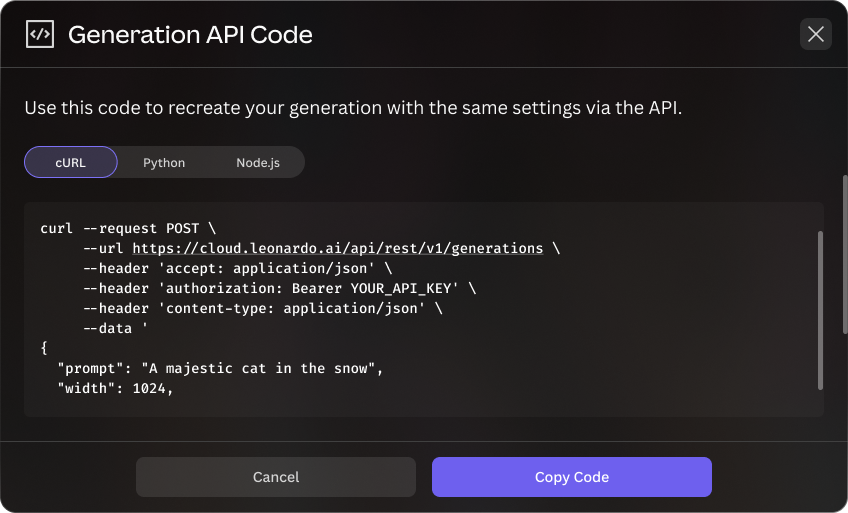The height and width of the screenshot is (513, 848).
Task: Switch to the Python tab
Action: tap(164, 162)
